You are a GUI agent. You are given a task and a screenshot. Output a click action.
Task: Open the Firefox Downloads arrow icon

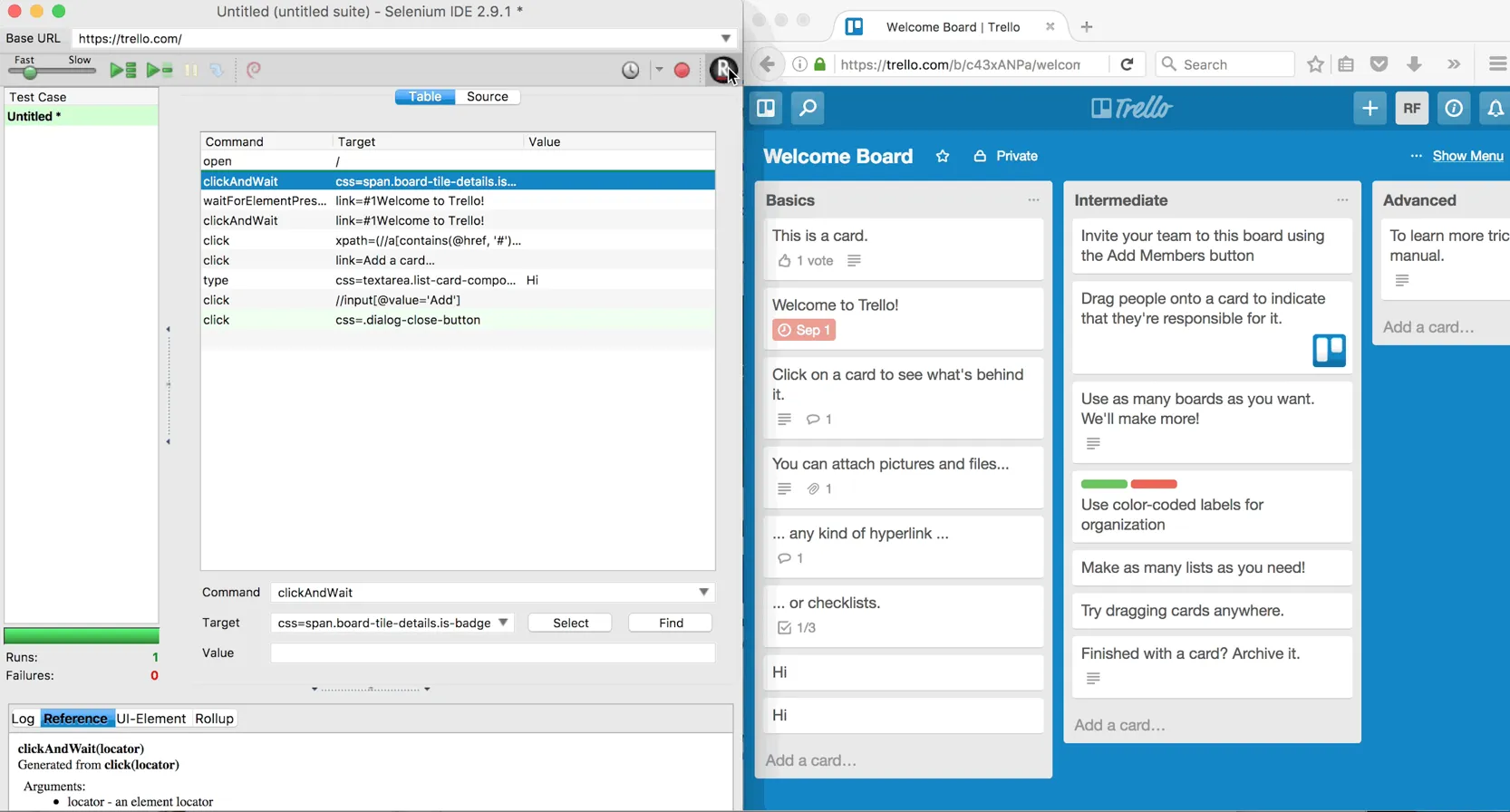pyautogui.click(x=1414, y=64)
